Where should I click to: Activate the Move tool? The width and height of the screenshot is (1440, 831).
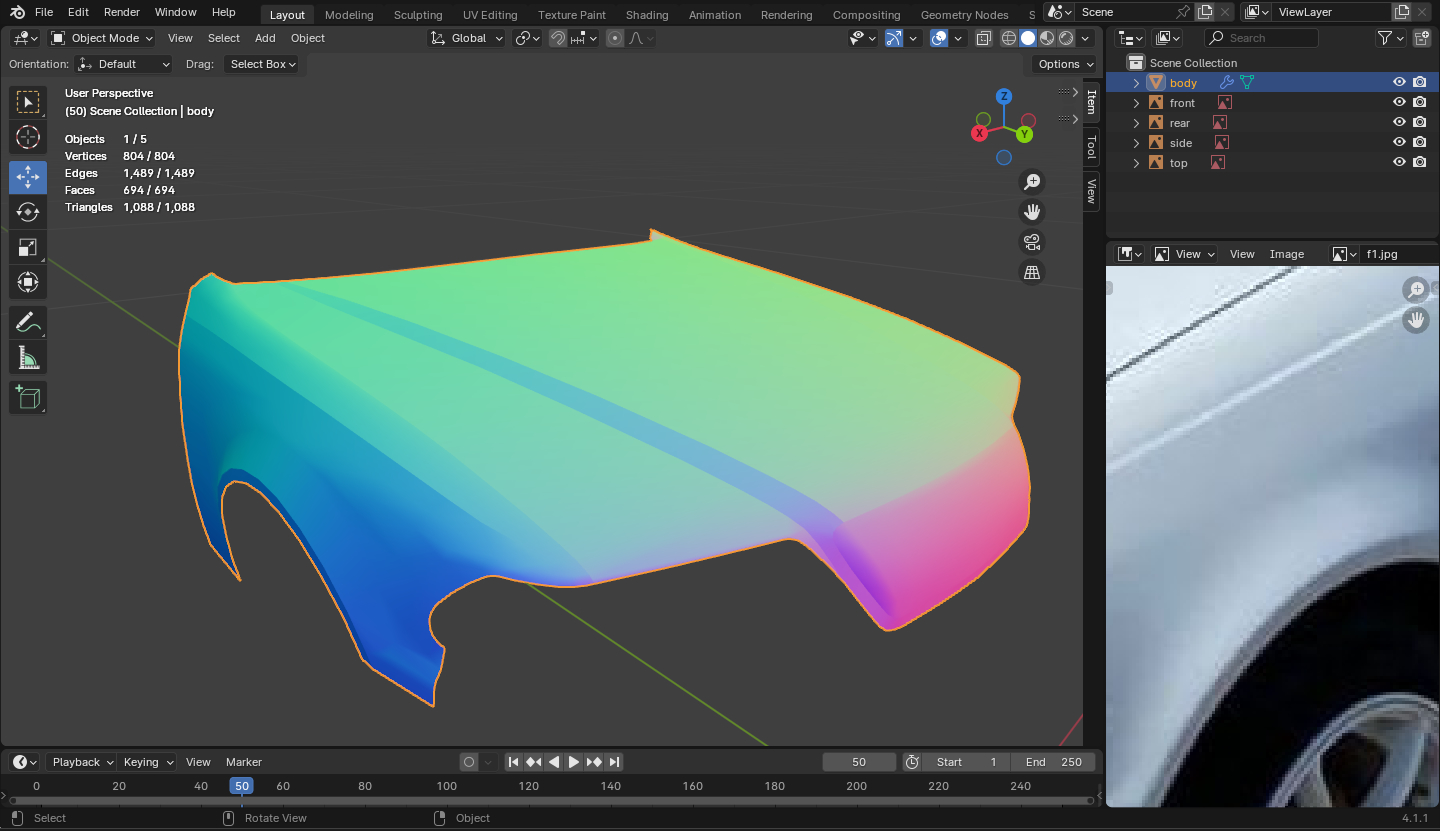click(x=28, y=177)
